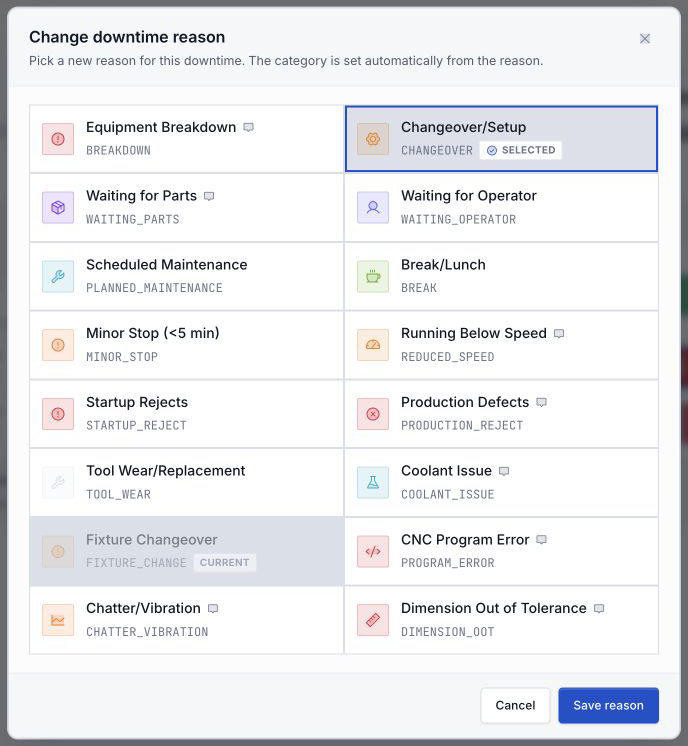
Task: Choose Production Defects as reason
Action: click(x=501, y=414)
